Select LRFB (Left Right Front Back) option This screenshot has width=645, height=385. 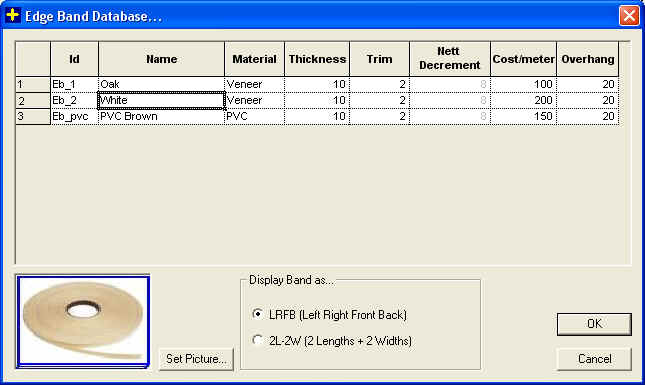point(258,315)
